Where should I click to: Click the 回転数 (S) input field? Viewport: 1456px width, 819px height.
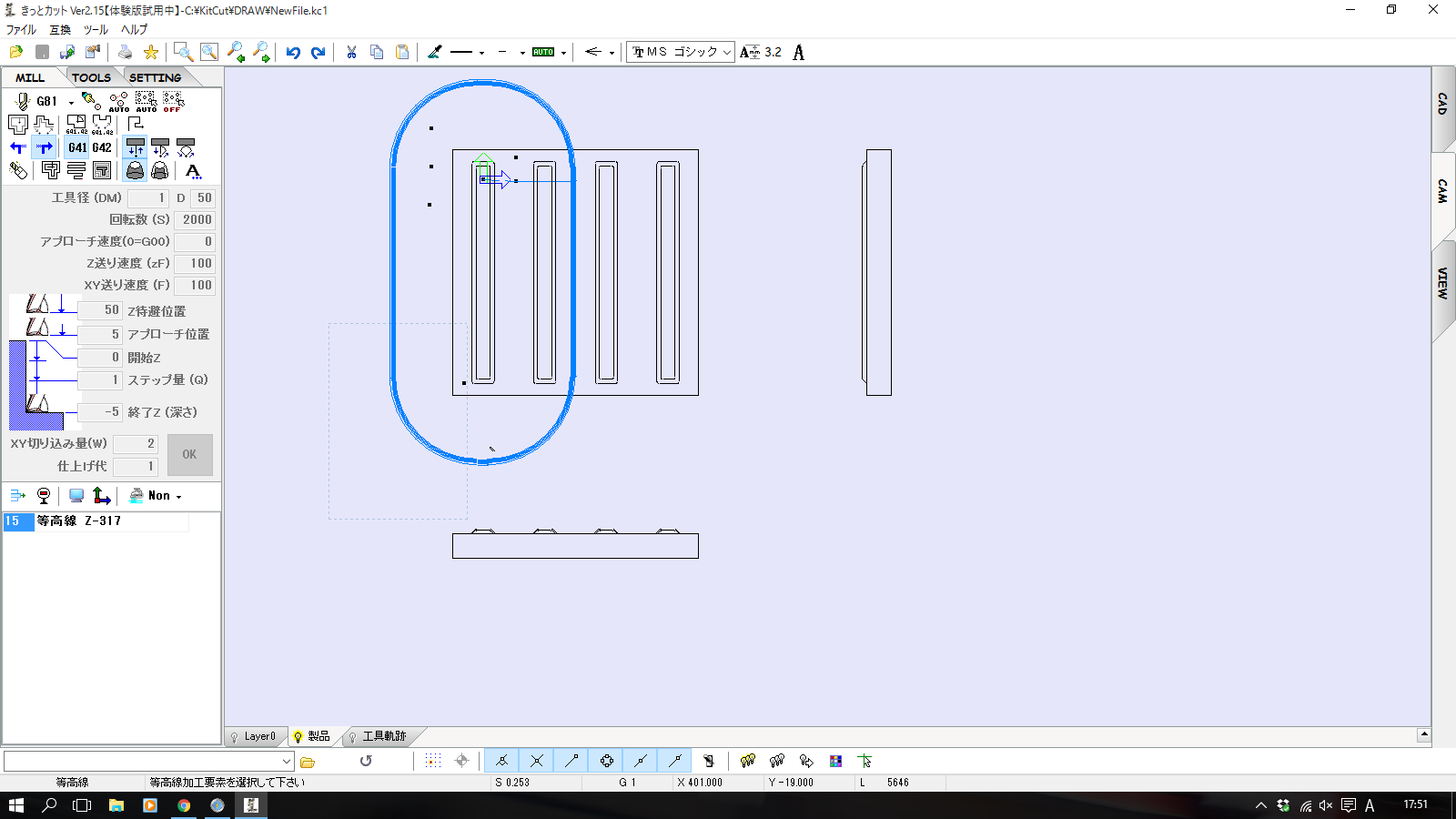click(x=196, y=219)
